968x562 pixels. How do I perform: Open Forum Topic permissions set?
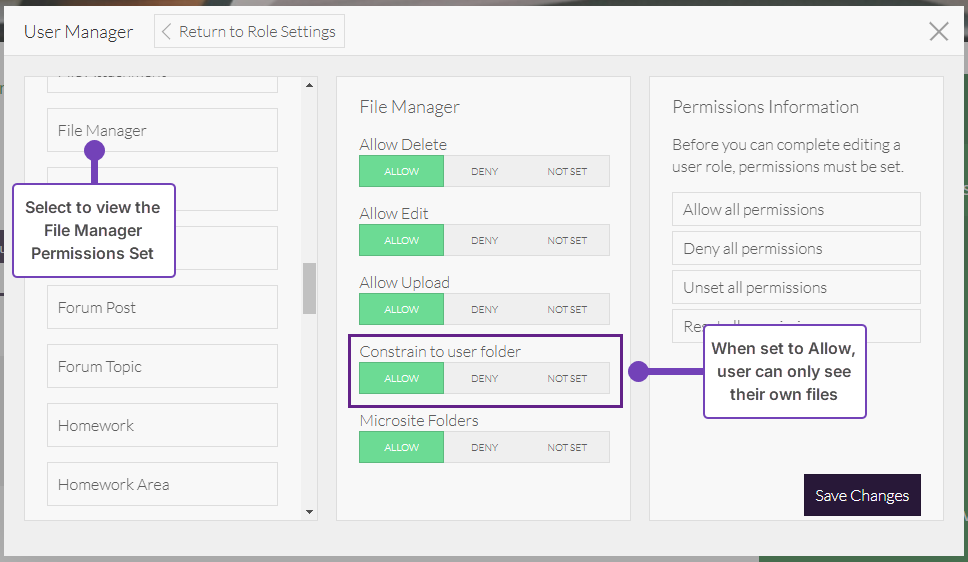(x=162, y=366)
